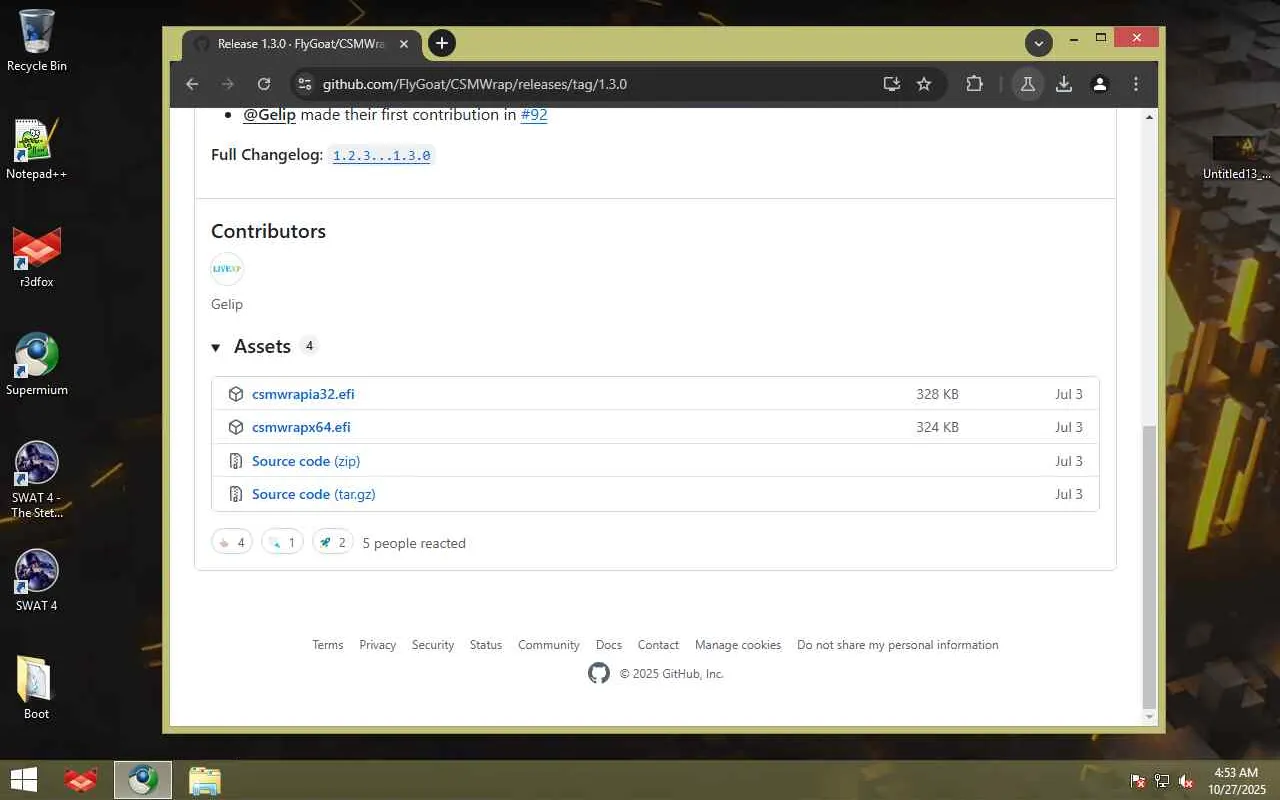Open the Security footer link
Image resolution: width=1280 pixels, height=800 pixels.
pos(433,645)
